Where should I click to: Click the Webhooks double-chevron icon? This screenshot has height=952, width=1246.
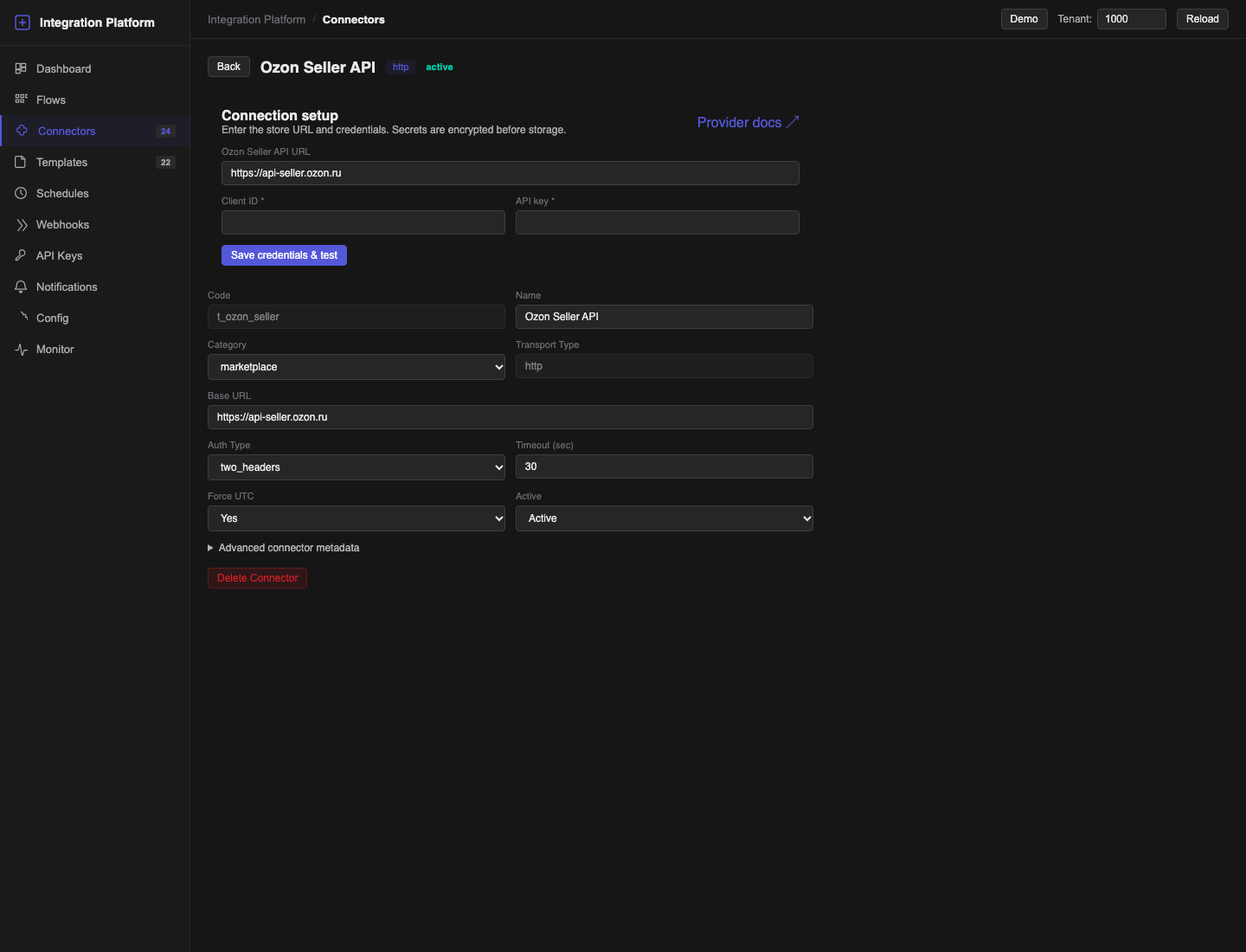(22, 224)
